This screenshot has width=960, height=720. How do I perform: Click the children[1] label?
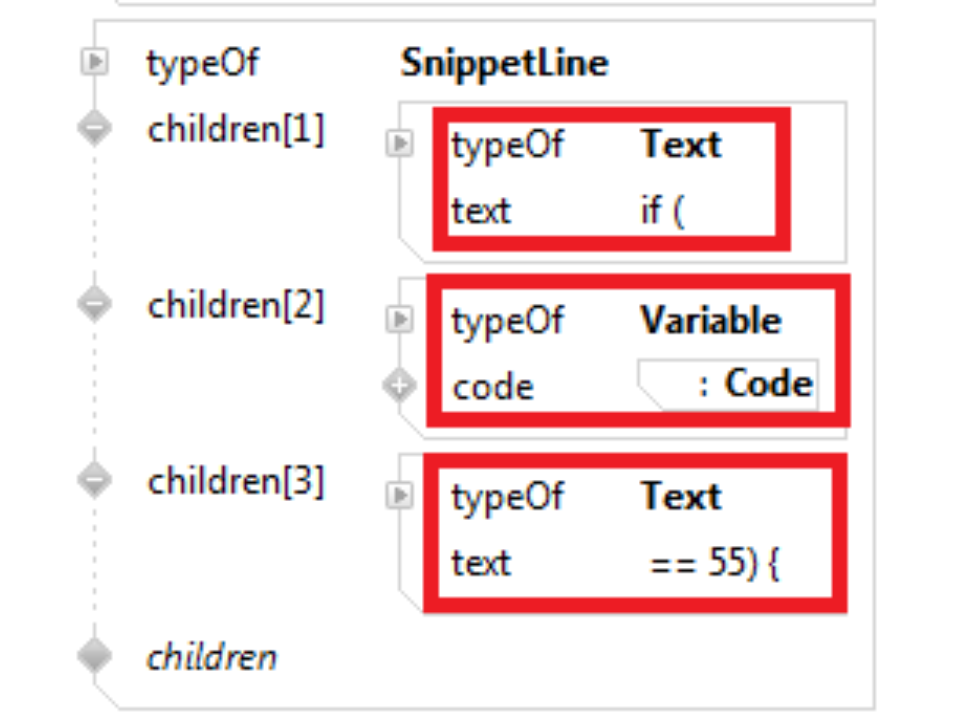pyautogui.click(x=236, y=130)
